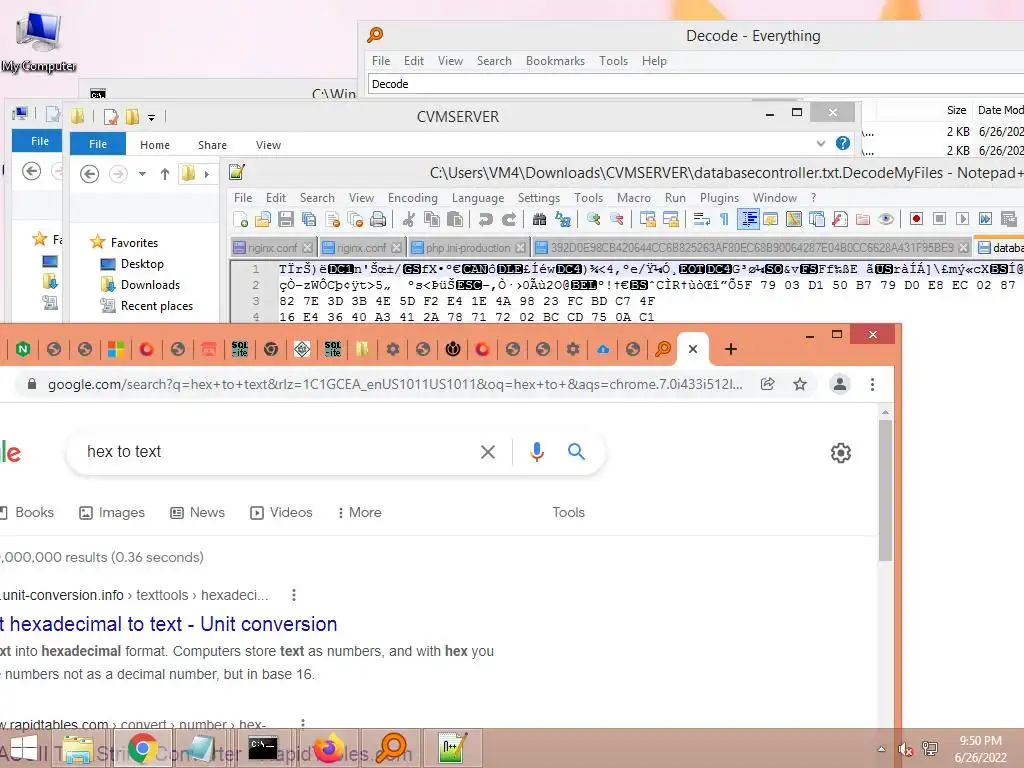The width and height of the screenshot is (1024, 768).
Task: Click the Google search magnifier button
Action: pos(576,451)
